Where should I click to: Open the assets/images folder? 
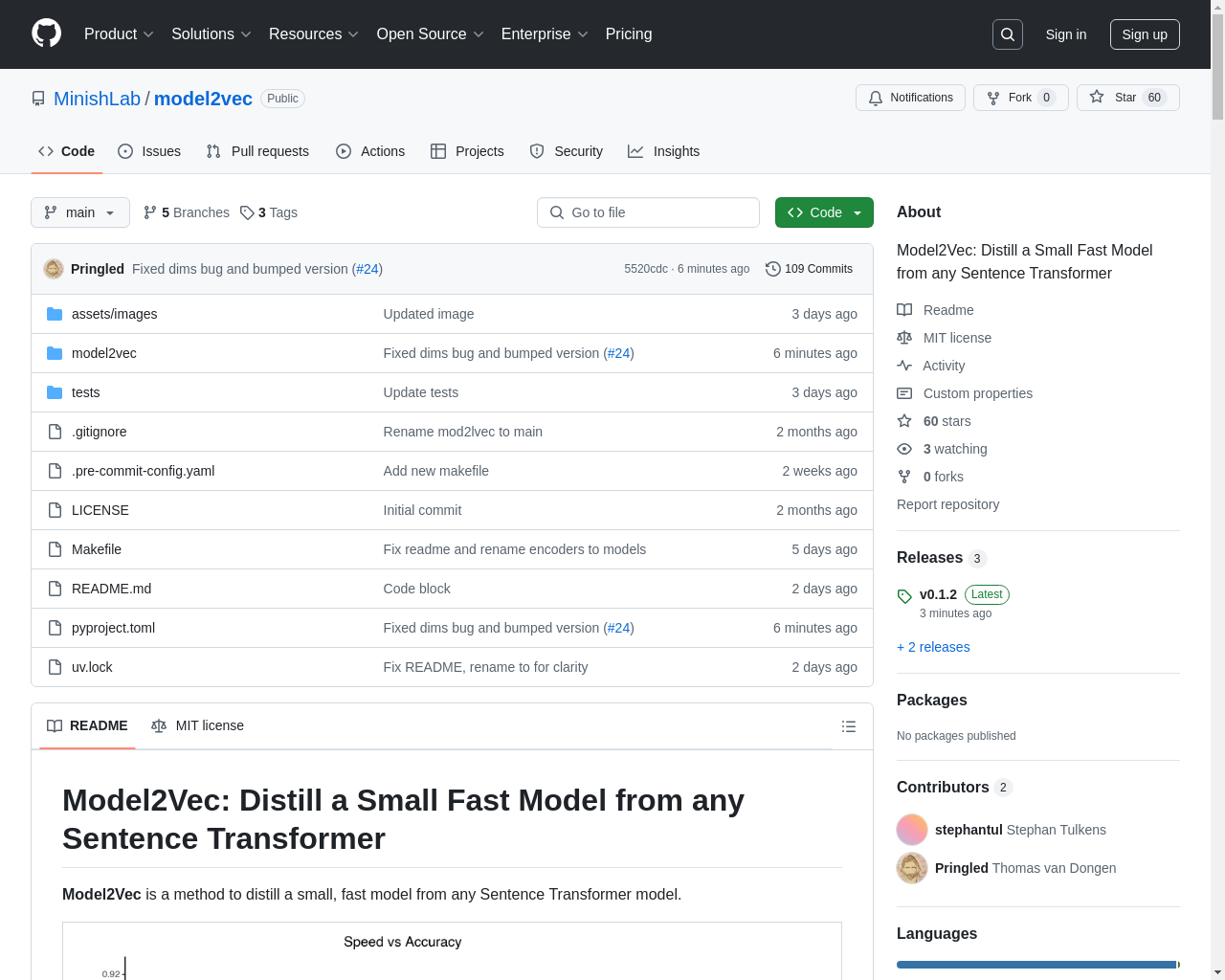[114, 314]
